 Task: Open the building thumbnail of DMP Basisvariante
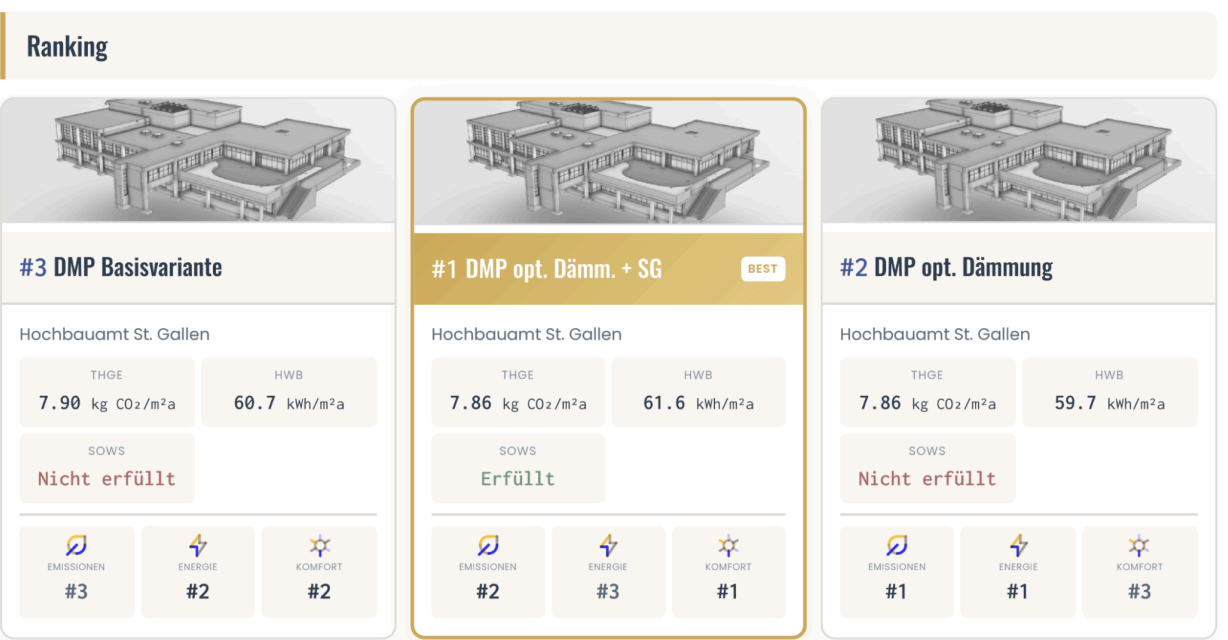pyautogui.click(x=198, y=161)
